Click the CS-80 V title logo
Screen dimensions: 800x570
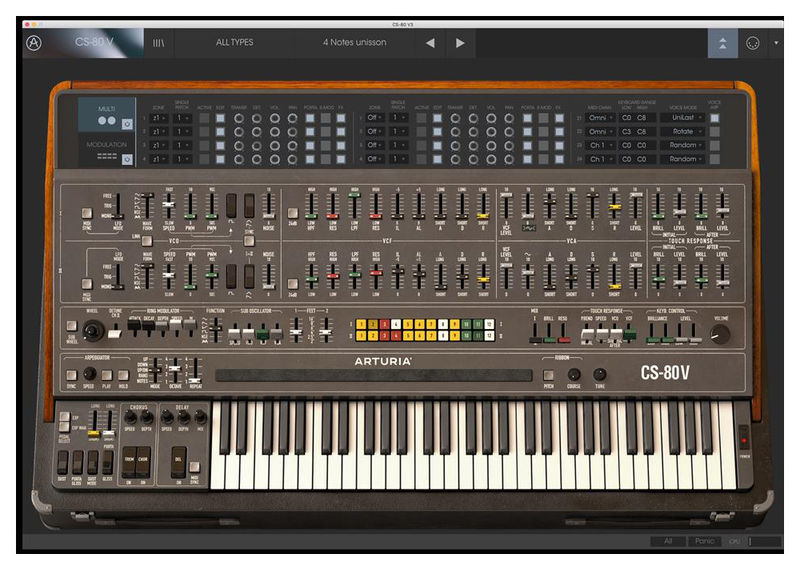click(x=95, y=42)
